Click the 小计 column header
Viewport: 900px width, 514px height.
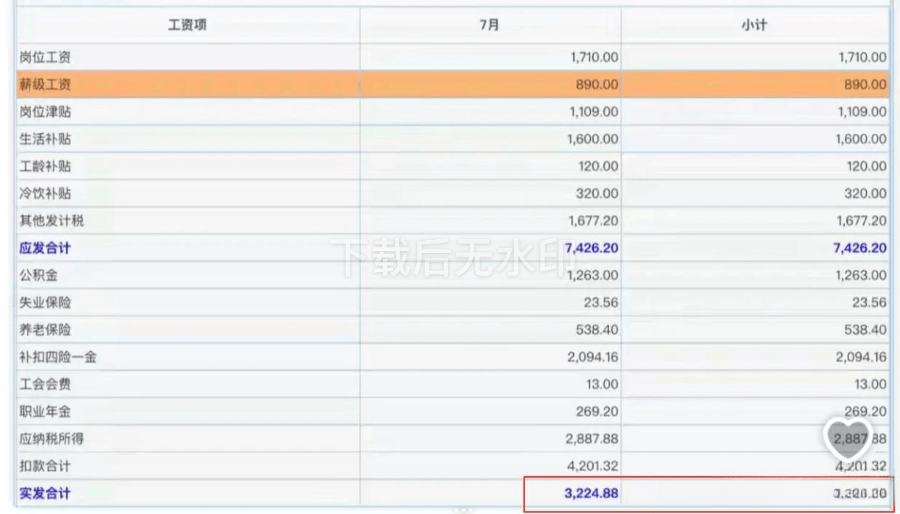(x=754, y=26)
